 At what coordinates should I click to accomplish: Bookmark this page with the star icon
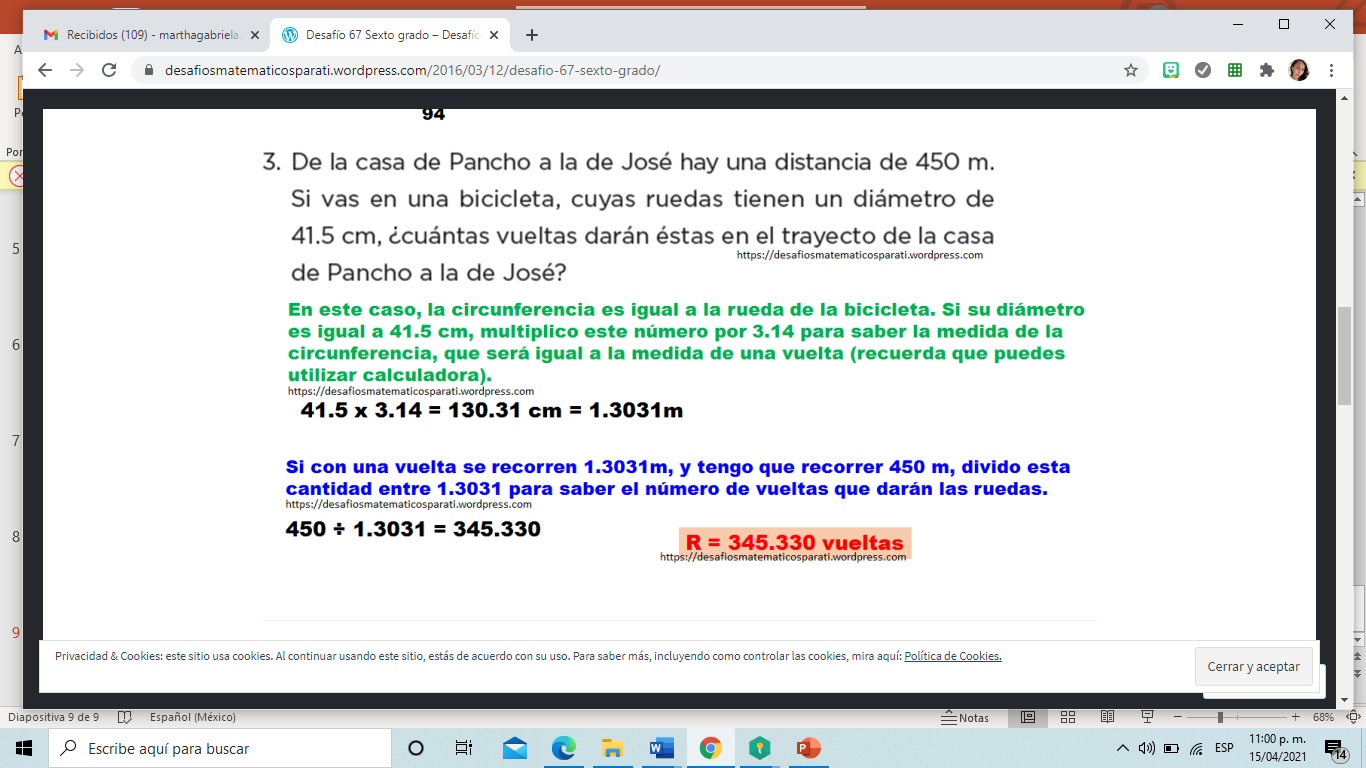point(1131,70)
